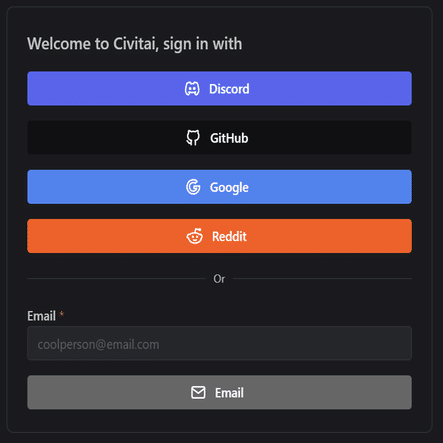The width and height of the screenshot is (443, 443).
Task: Sign in with the GitHub button
Action: coord(219,138)
